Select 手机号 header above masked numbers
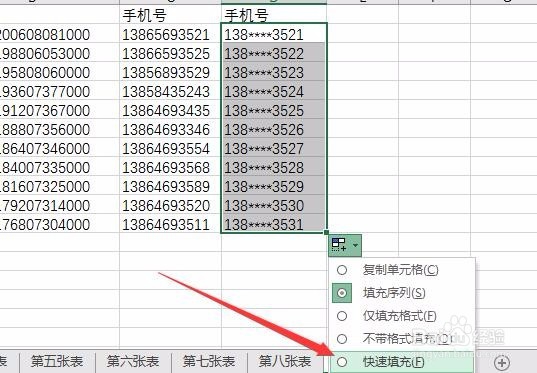The image size is (537, 373). click(x=274, y=14)
